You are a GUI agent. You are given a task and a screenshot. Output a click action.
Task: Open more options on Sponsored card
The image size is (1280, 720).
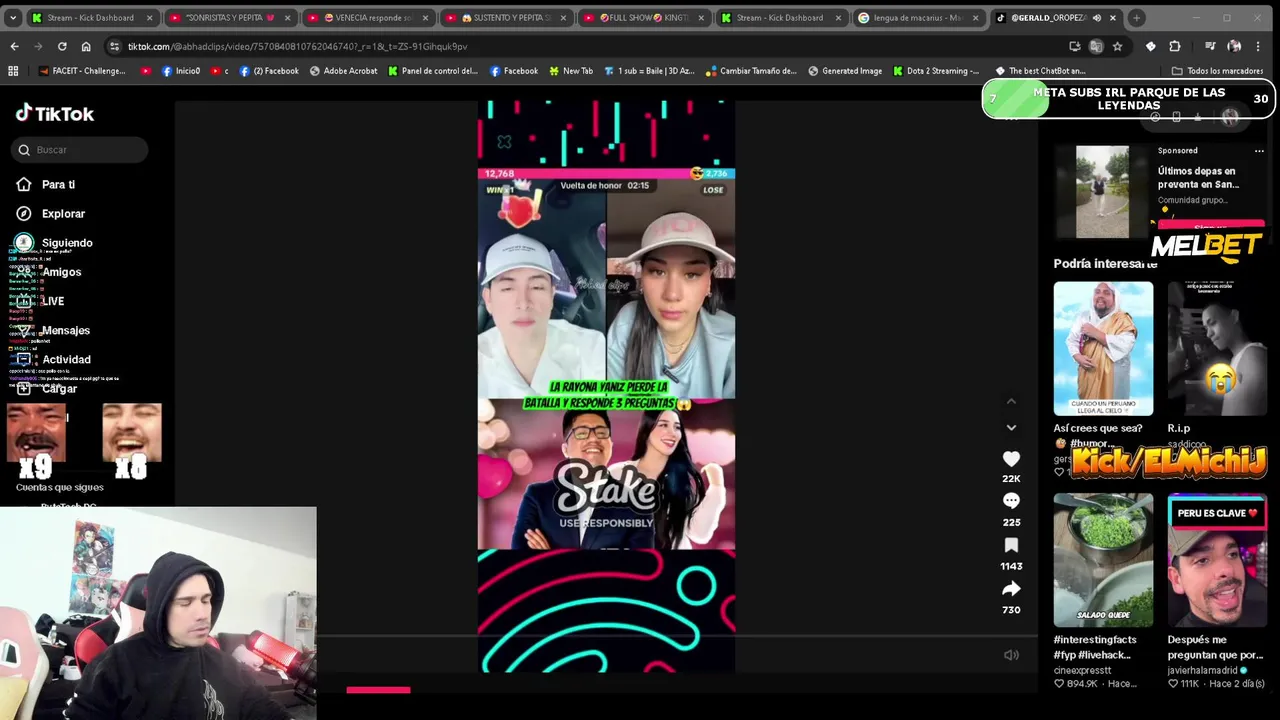(1259, 151)
